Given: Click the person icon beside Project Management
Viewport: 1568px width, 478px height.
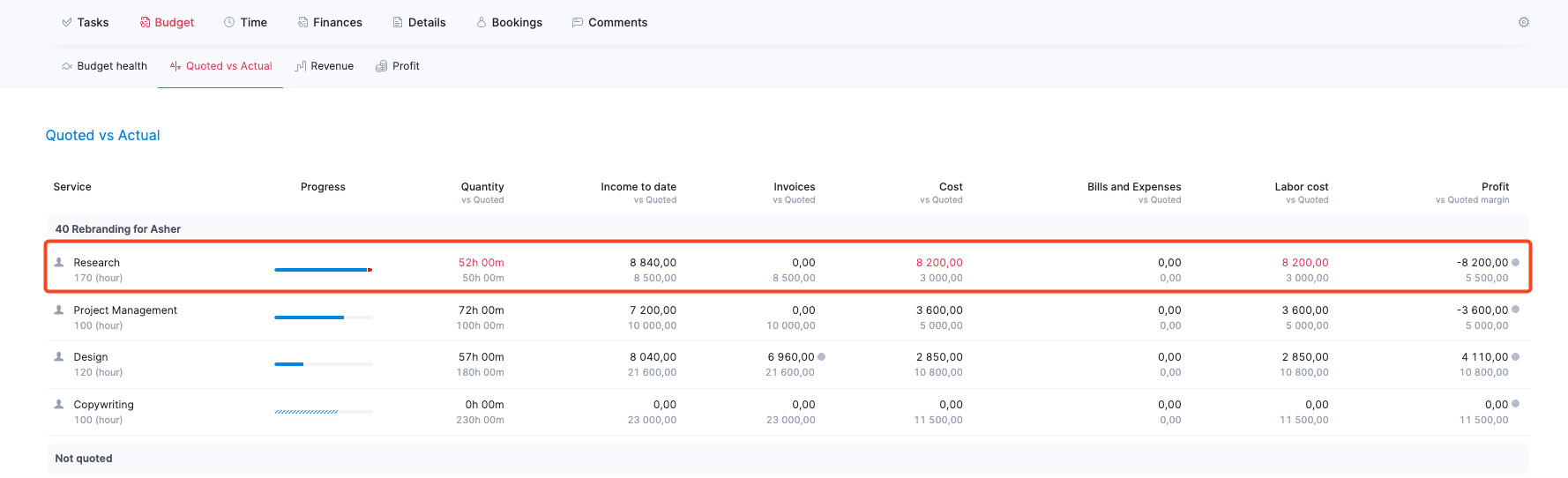Looking at the screenshot, I should [59, 310].
